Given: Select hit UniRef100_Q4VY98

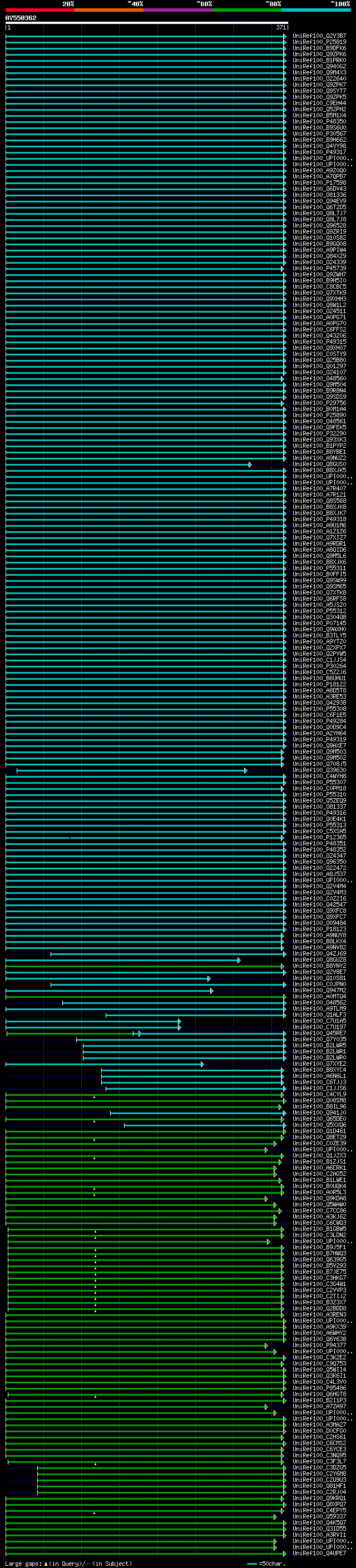Looking at the screenshot, I should tap(319, 146).
